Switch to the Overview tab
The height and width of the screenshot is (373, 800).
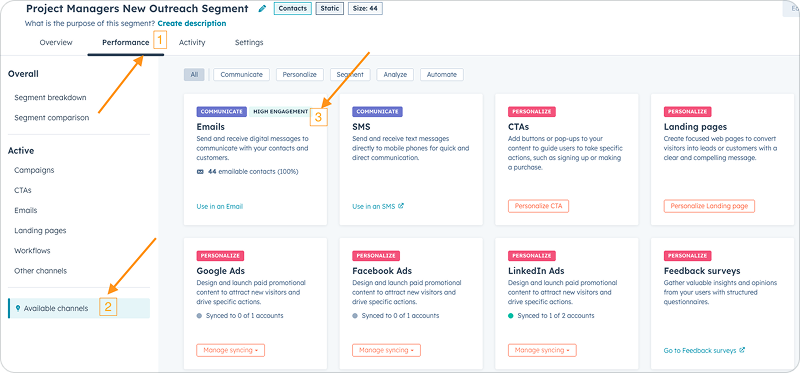(x=56, y=42)
